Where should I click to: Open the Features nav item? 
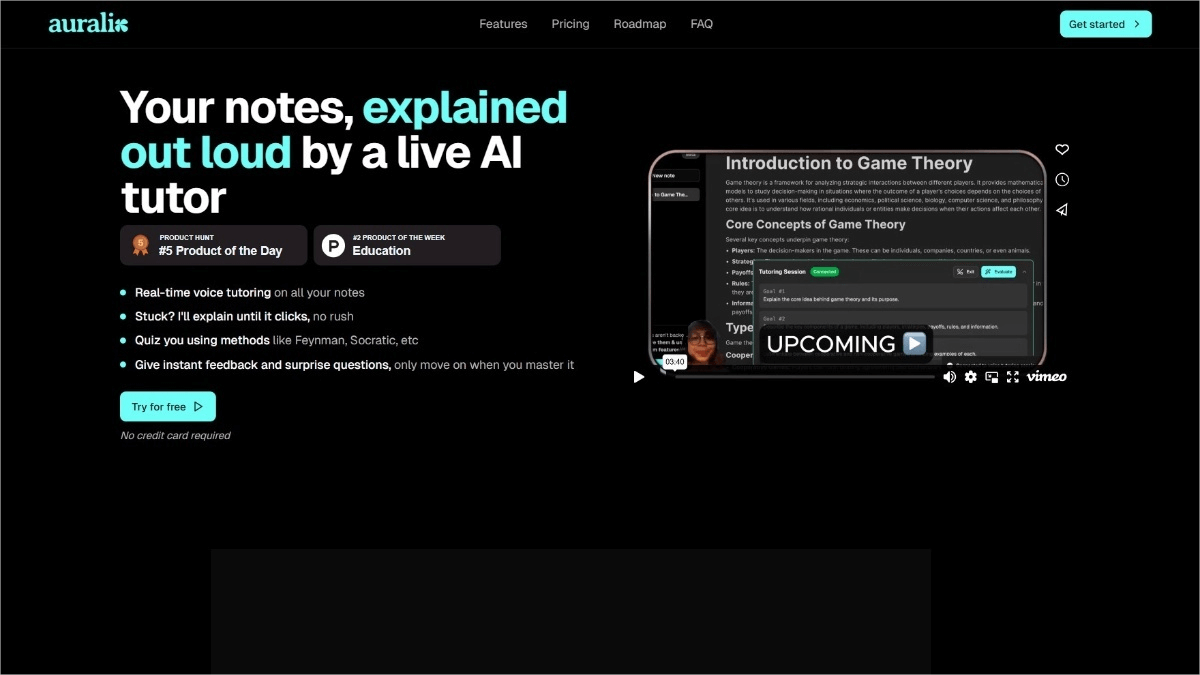click(503, 24)
